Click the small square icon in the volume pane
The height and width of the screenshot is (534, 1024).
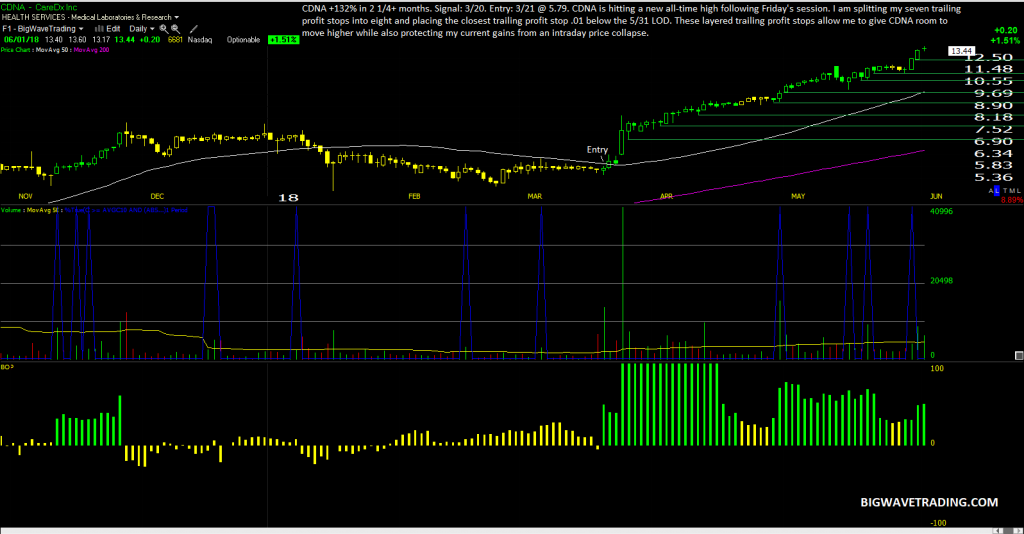[1019, 355]
